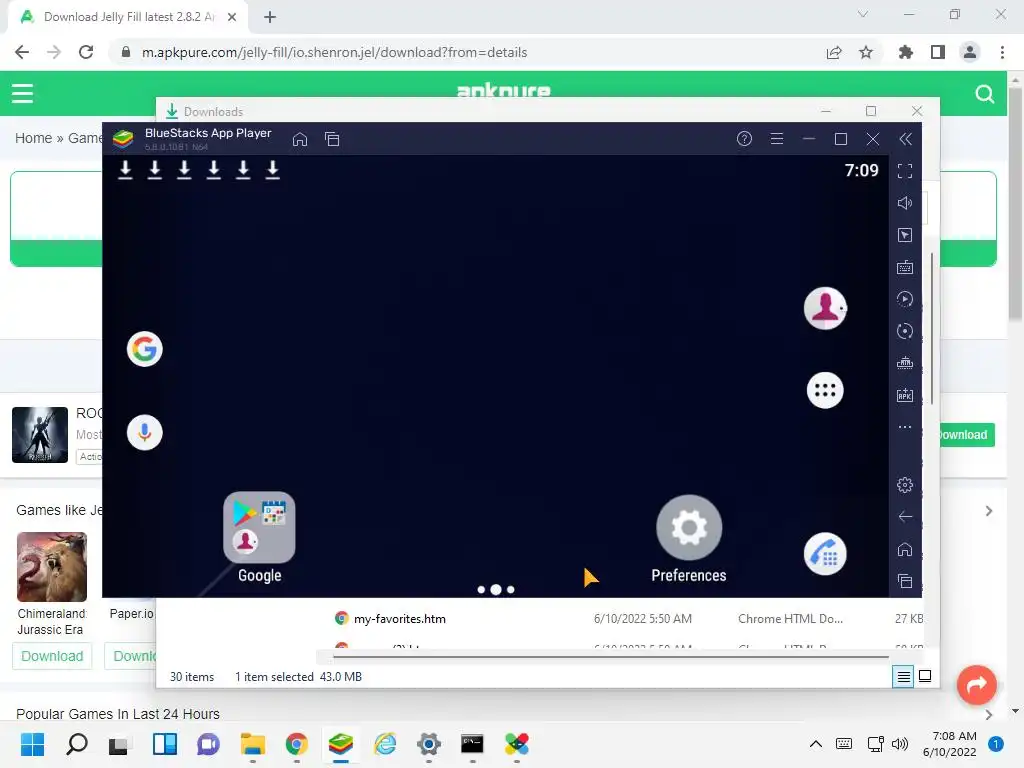The width and height of the screenshot is (1024, 768).
Task: Click the Downloads window horizontal scrollbar
Action: click(611, 657)
